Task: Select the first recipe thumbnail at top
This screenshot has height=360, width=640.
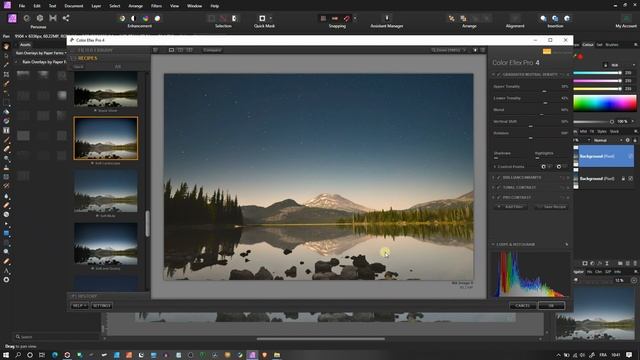Action: [106, 90]
